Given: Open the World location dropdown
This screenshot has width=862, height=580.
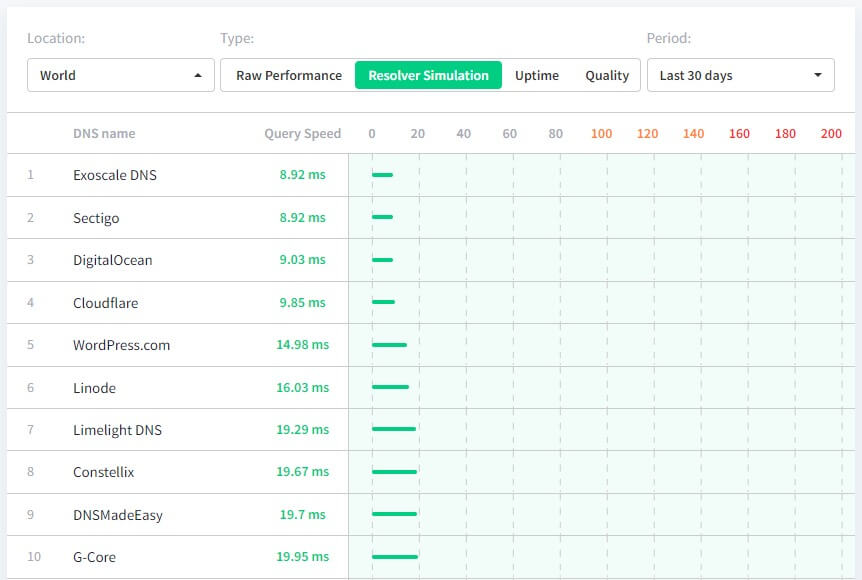Looking at the screenshot, I should [120, 75].
